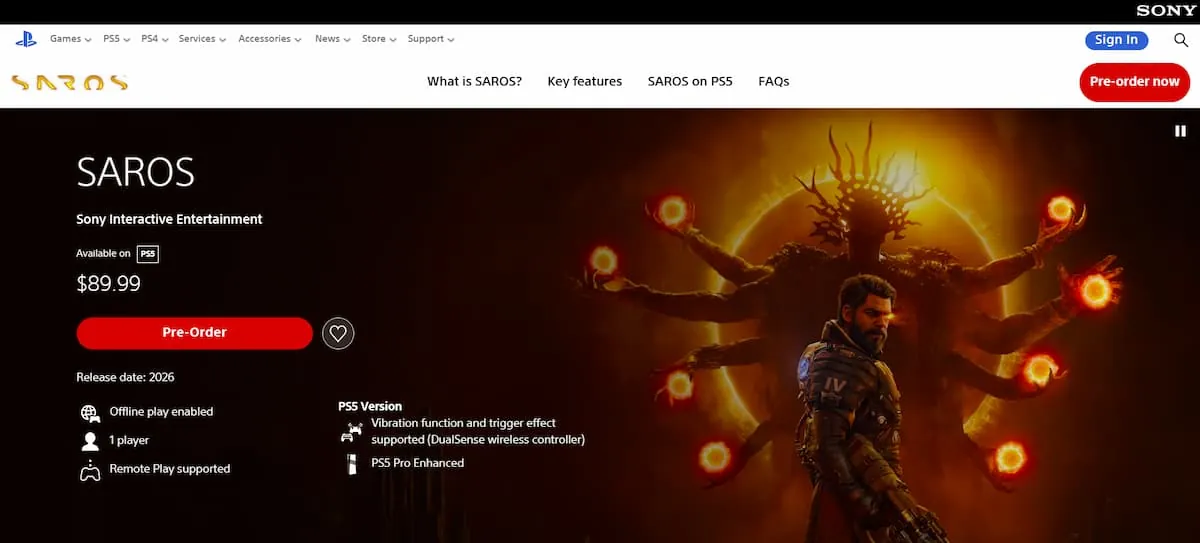The height and width of the screenshot is (543, 1200).
Task: Expand the PS5 dropdown menu
Action: point(116,39)
